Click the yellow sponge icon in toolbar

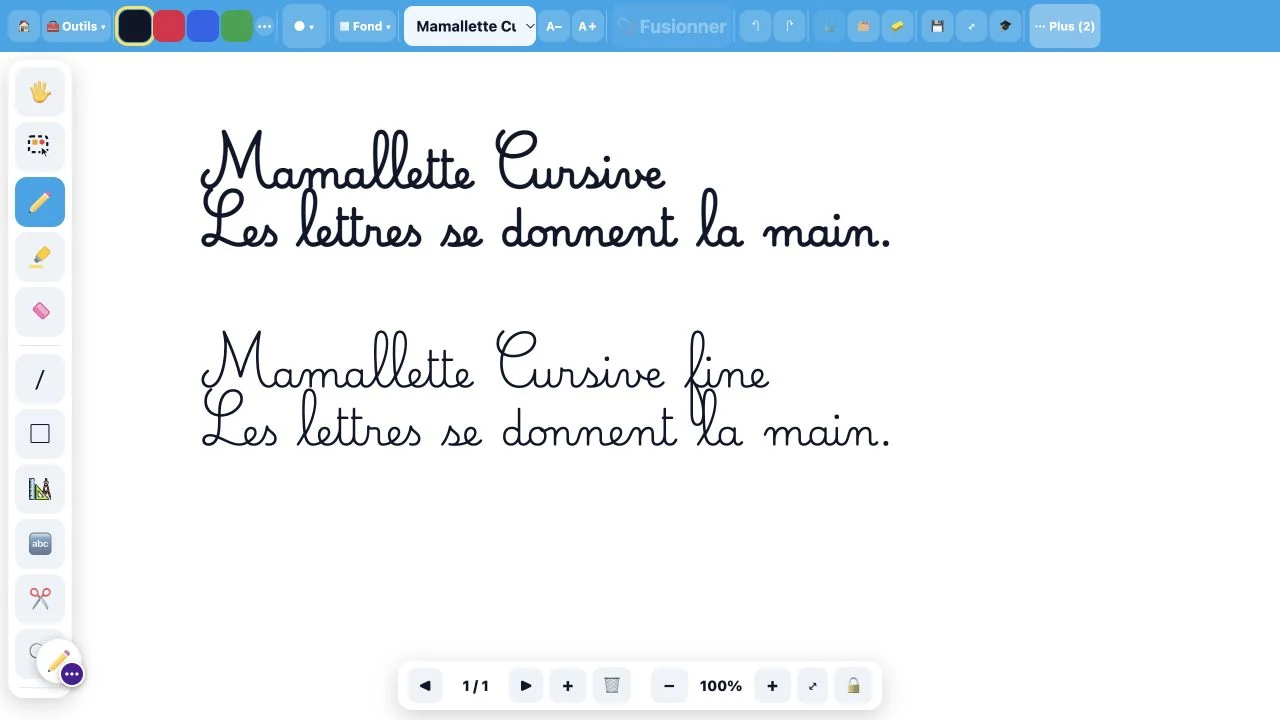(897, 26)
